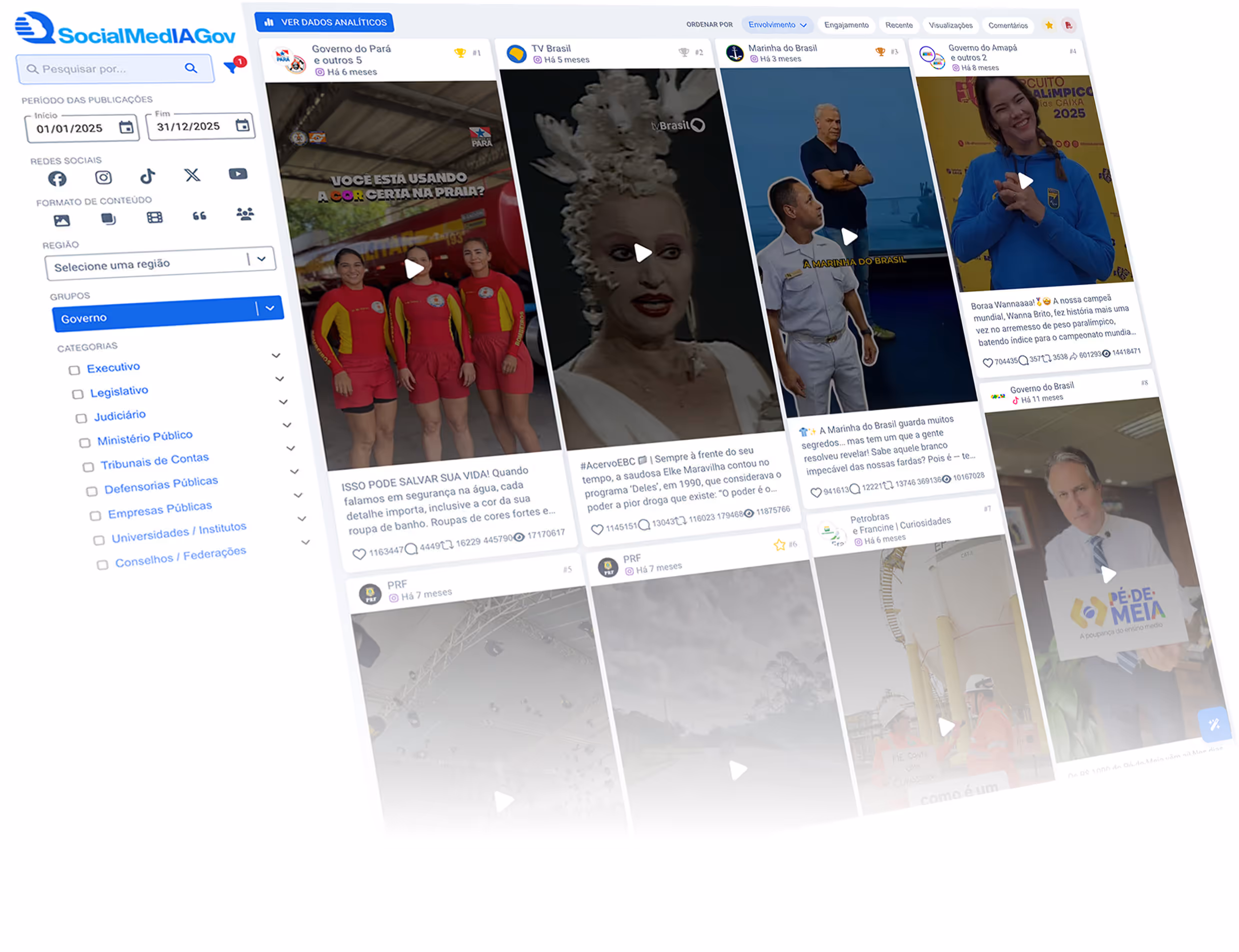Image resolution: width=1239 pixels, height=952 pixels.
Task: Open the Envolvimento sort dropdown
Action: click(x=776, y=24)
